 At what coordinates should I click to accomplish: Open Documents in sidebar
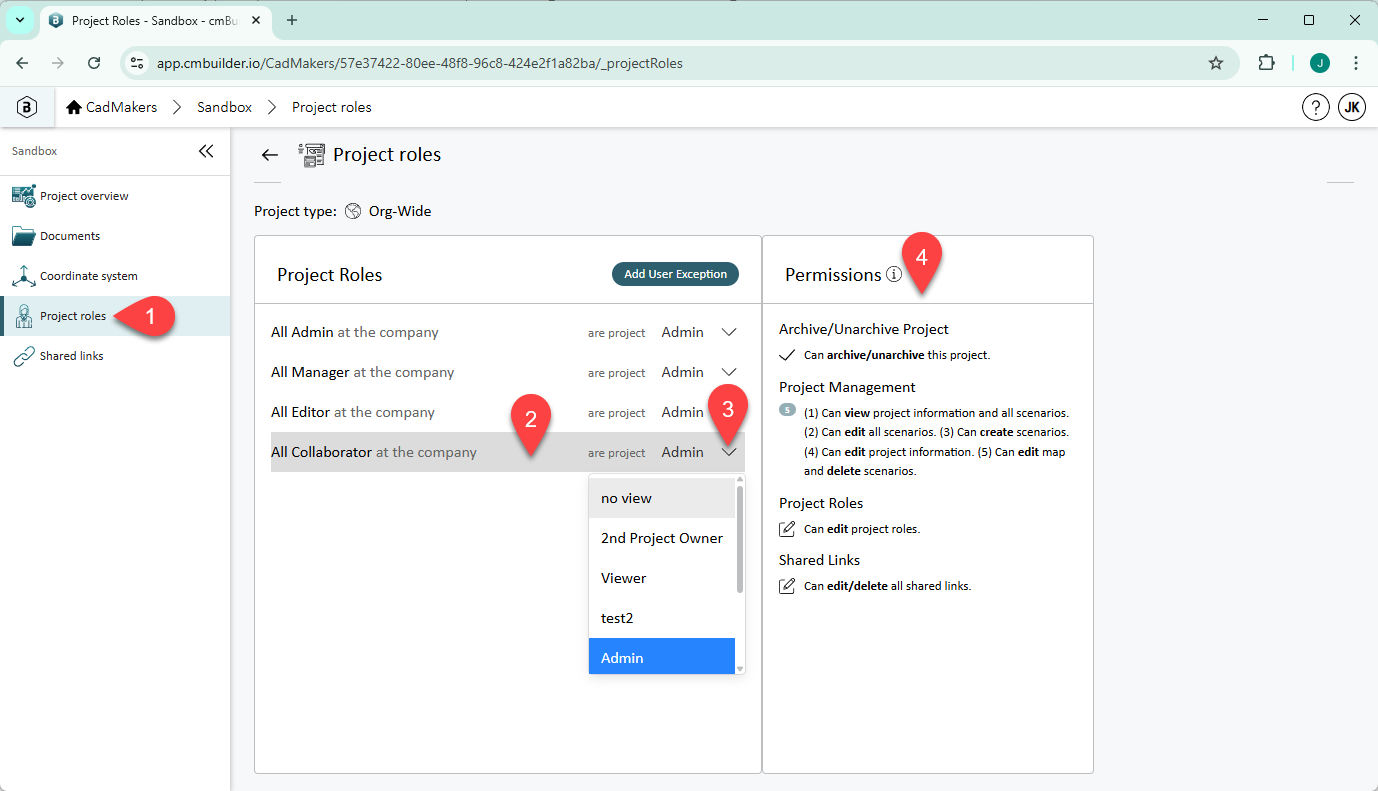point(115,236)
